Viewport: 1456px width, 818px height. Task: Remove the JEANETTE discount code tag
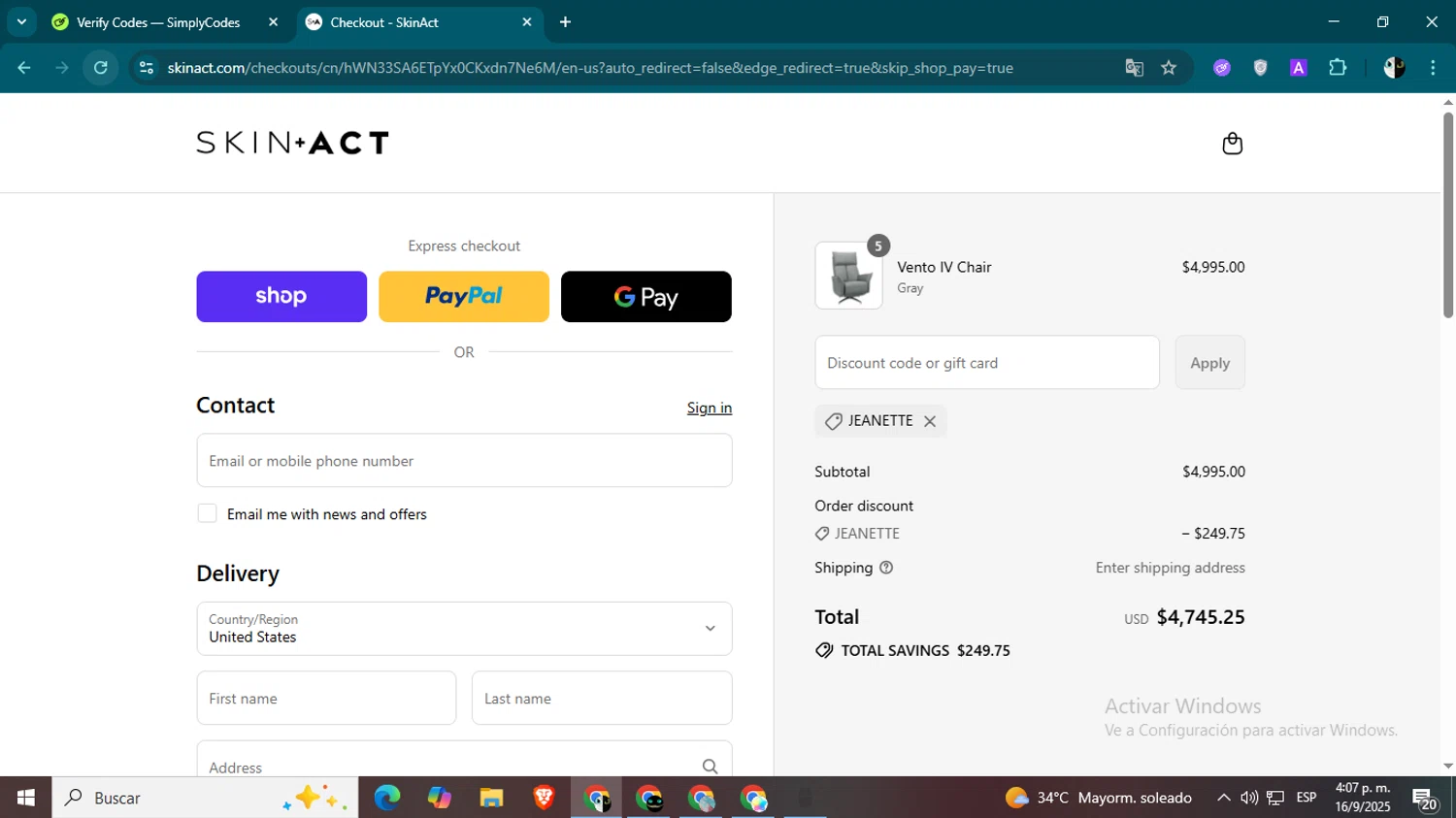point(930,421)
